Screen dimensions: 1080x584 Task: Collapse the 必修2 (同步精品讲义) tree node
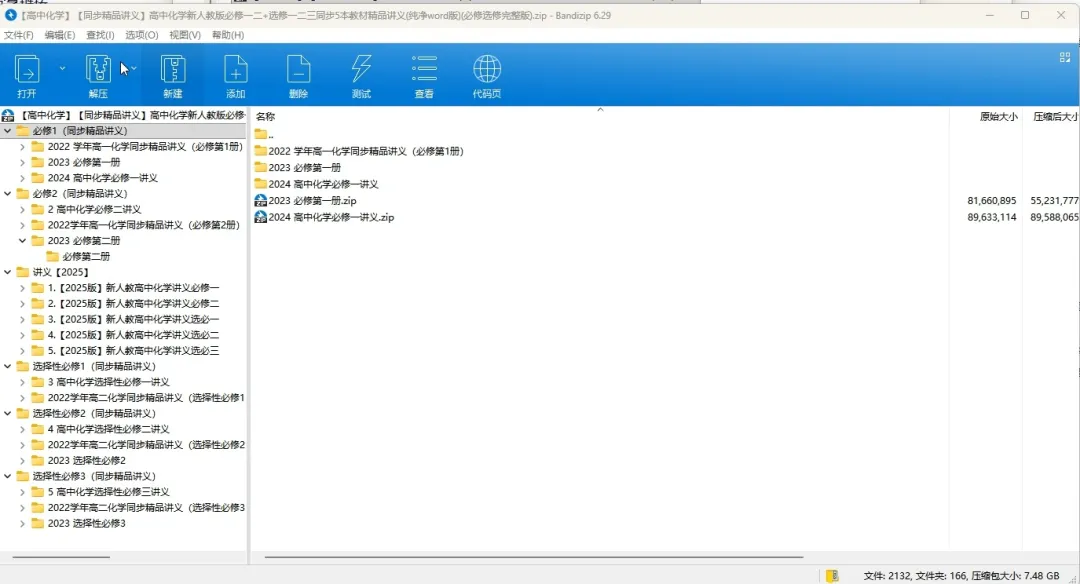pyautogui.click(x=8, y=194)
